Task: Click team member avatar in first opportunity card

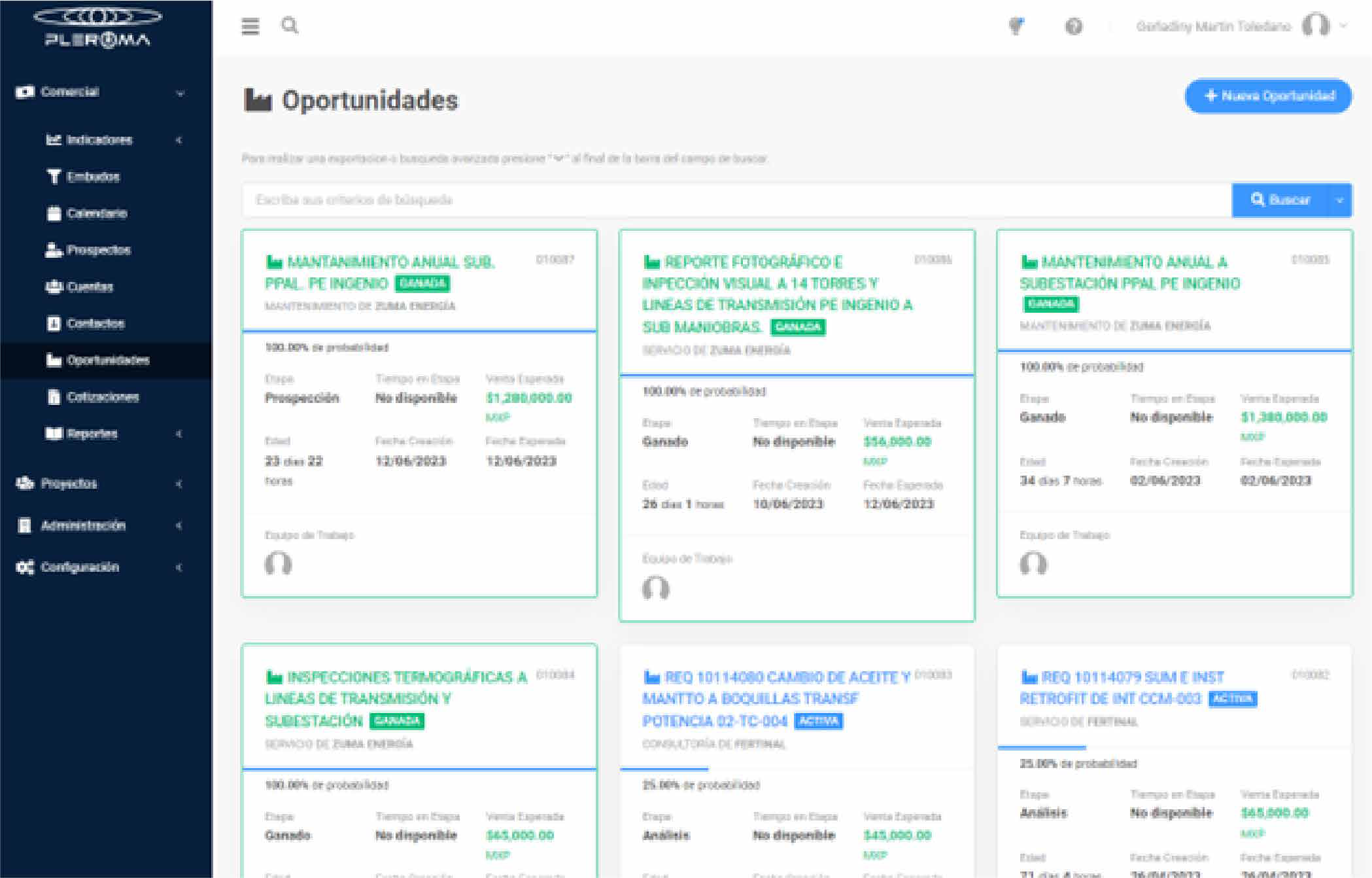Action: [x=278, y=563]
